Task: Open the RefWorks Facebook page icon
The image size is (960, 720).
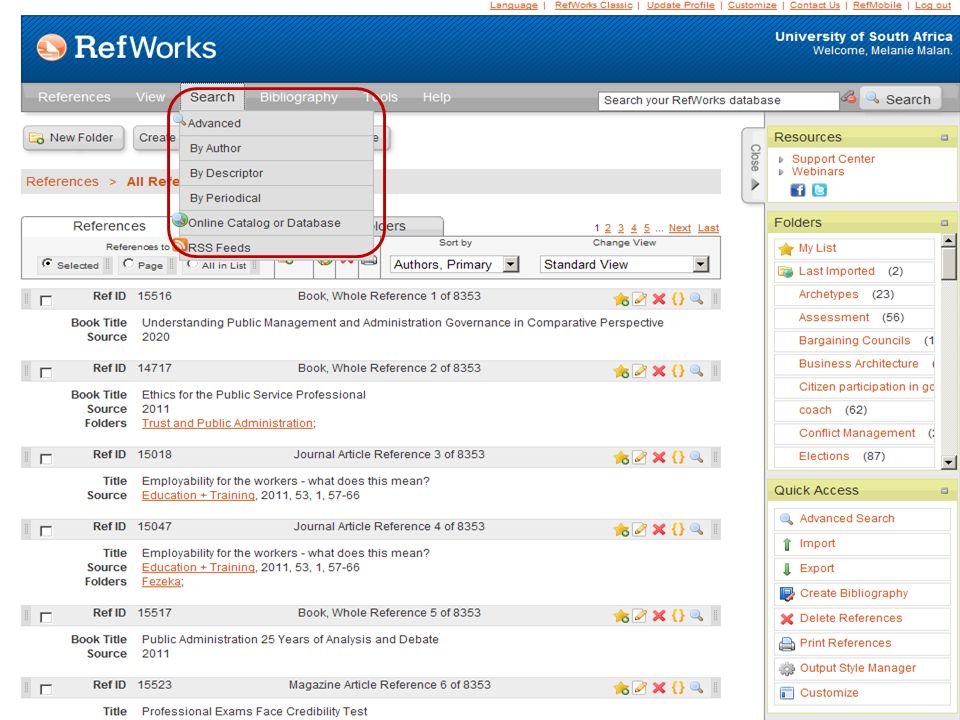Action: [798, 190]
